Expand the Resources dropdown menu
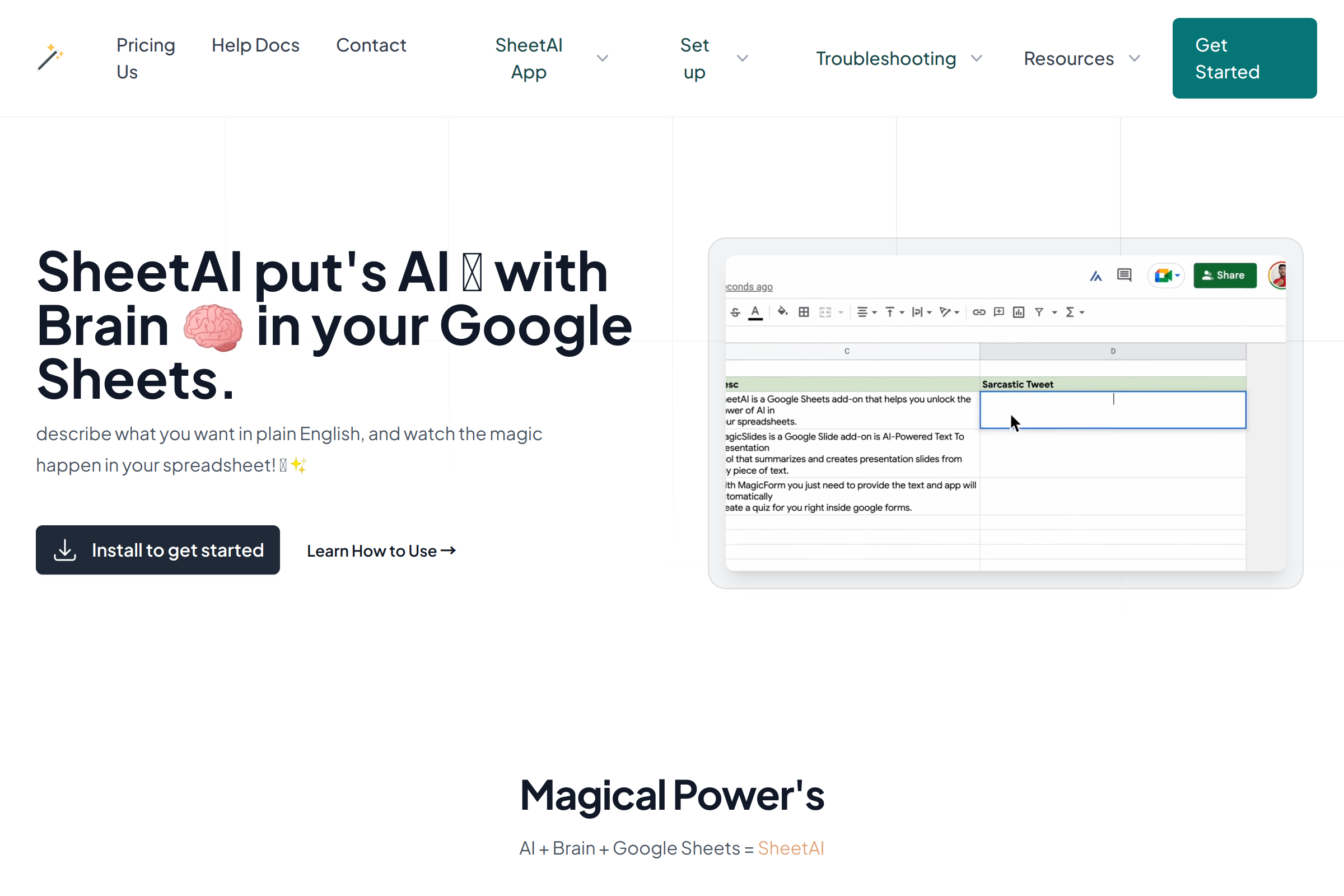This screenshot has width=1344, height=896. click(1081, 58)
